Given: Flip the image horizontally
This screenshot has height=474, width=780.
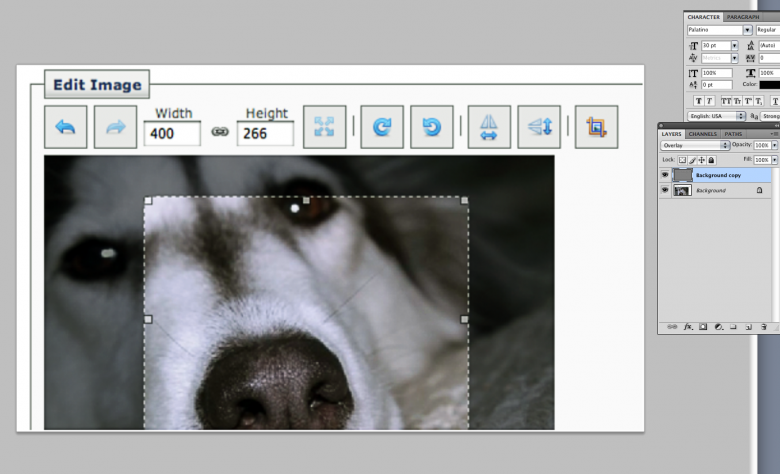Looking at the screenshot, I should 489,127.
